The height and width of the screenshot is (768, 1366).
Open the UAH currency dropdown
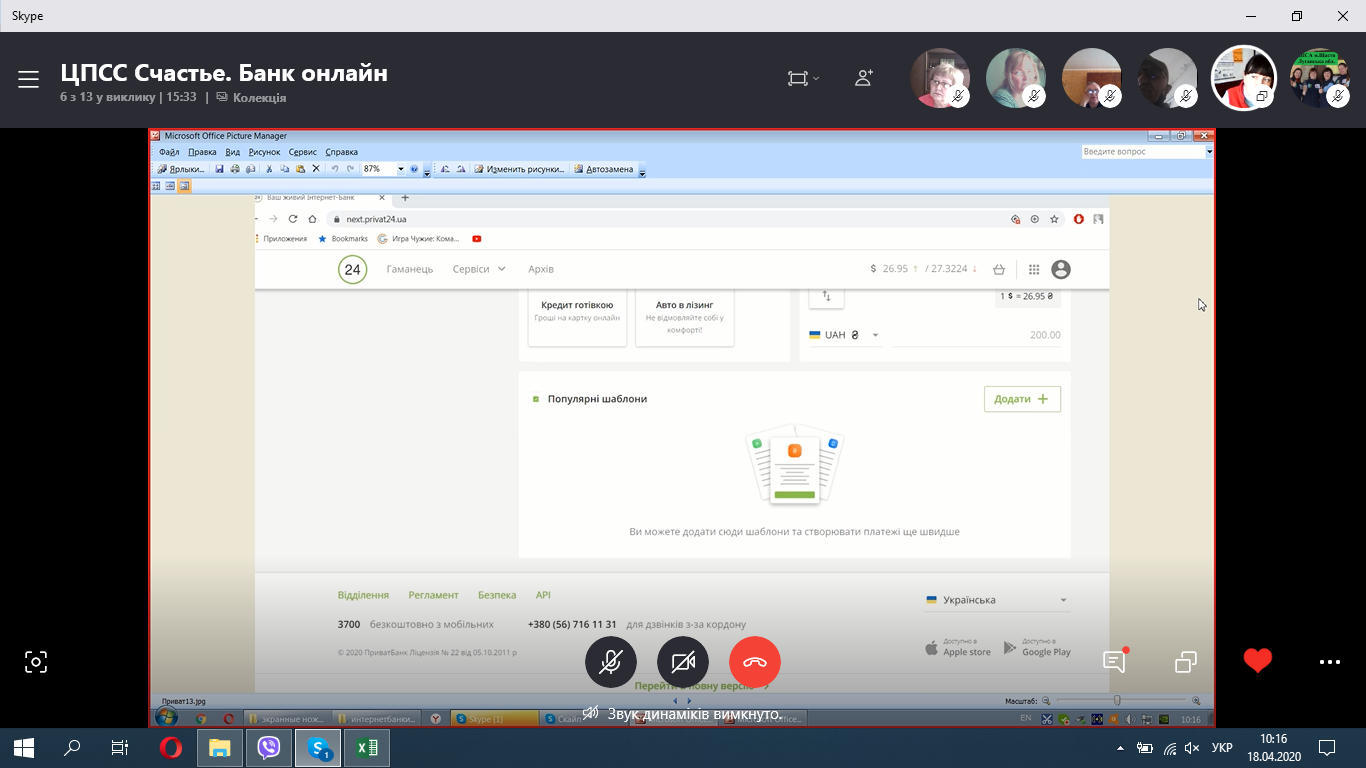coord(845,335)
